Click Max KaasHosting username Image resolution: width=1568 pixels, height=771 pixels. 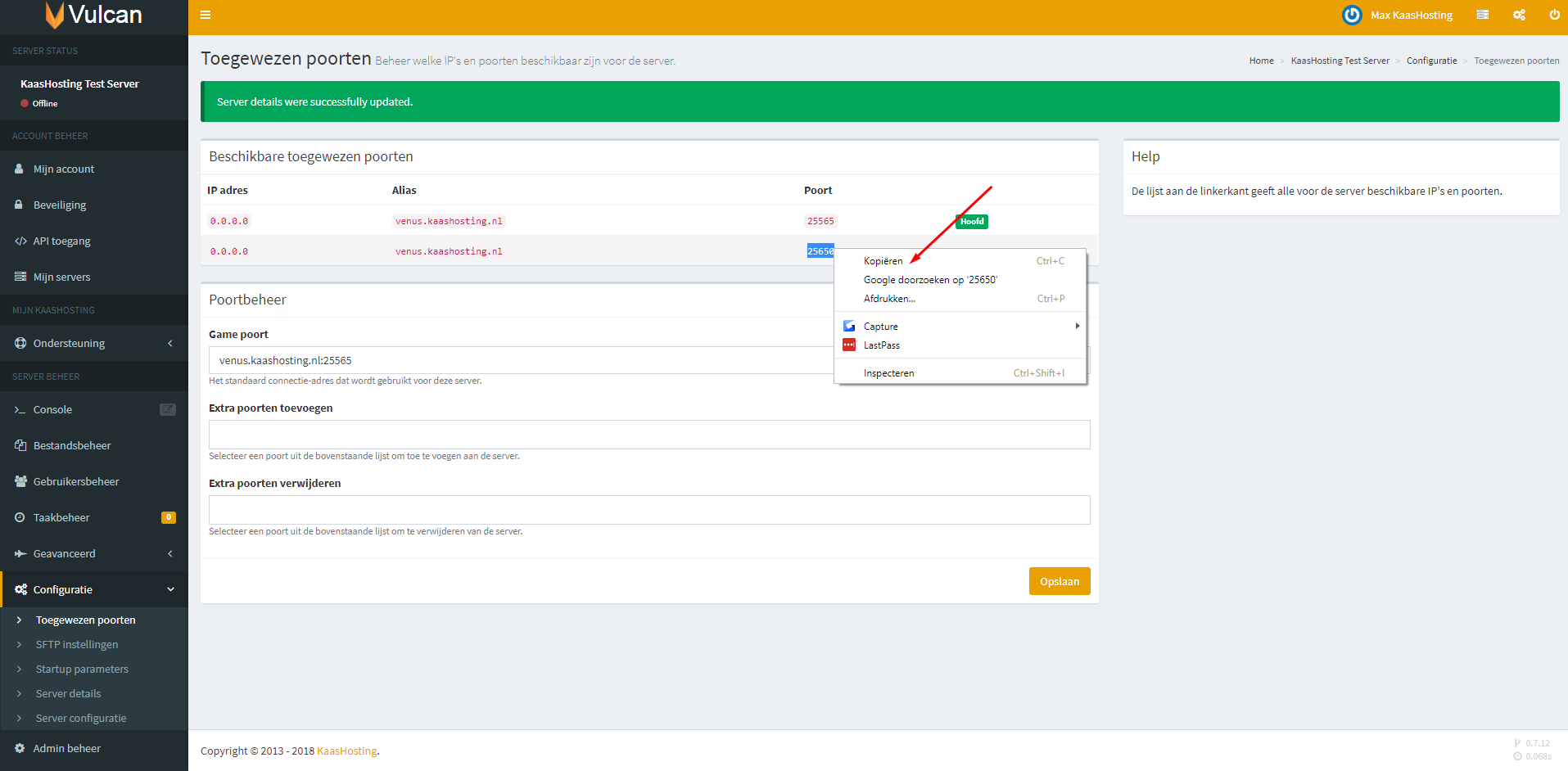pyautogui.click(x=1412, y=15)
